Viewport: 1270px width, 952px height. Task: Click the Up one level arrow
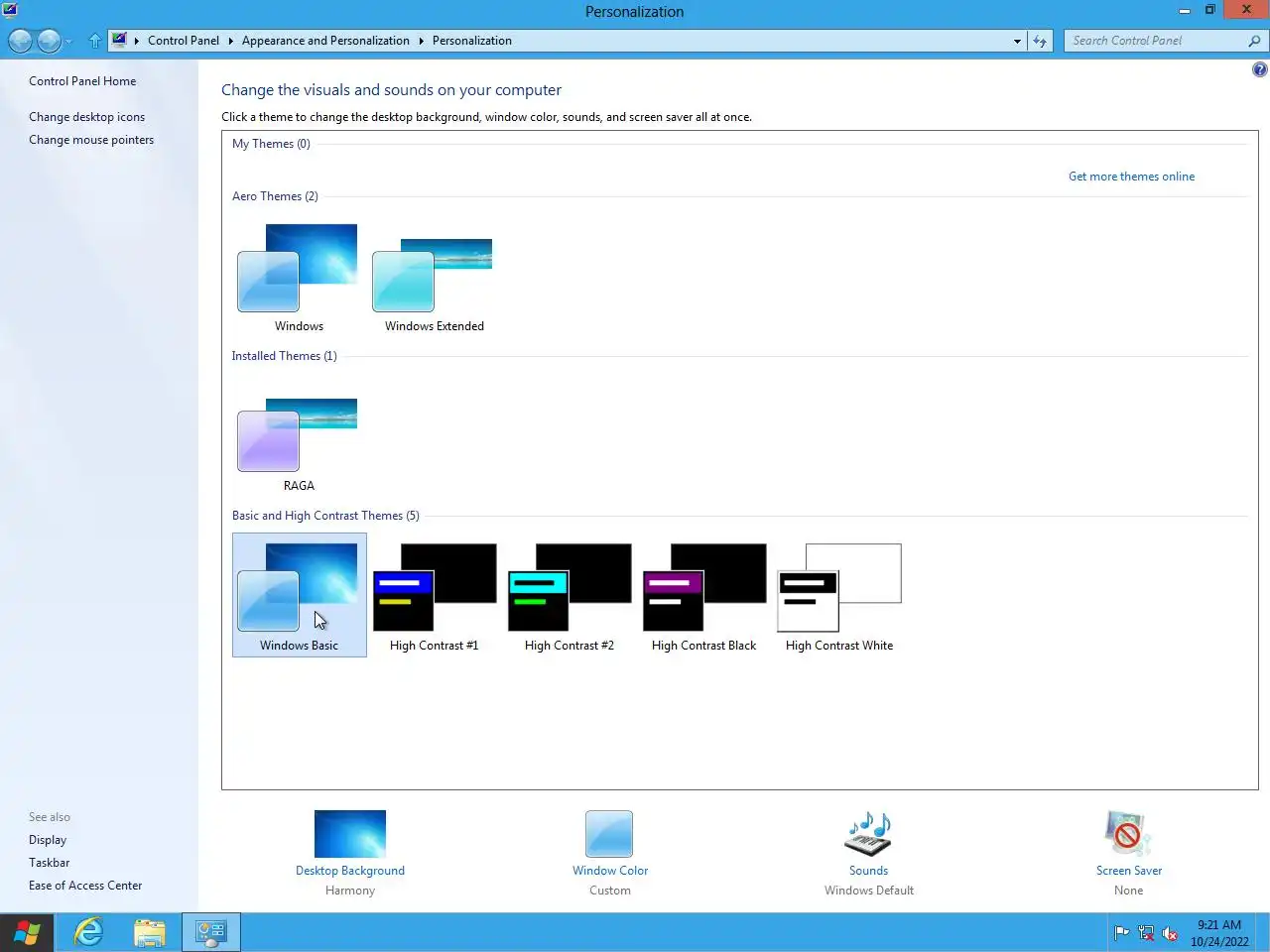coord(95,41)
